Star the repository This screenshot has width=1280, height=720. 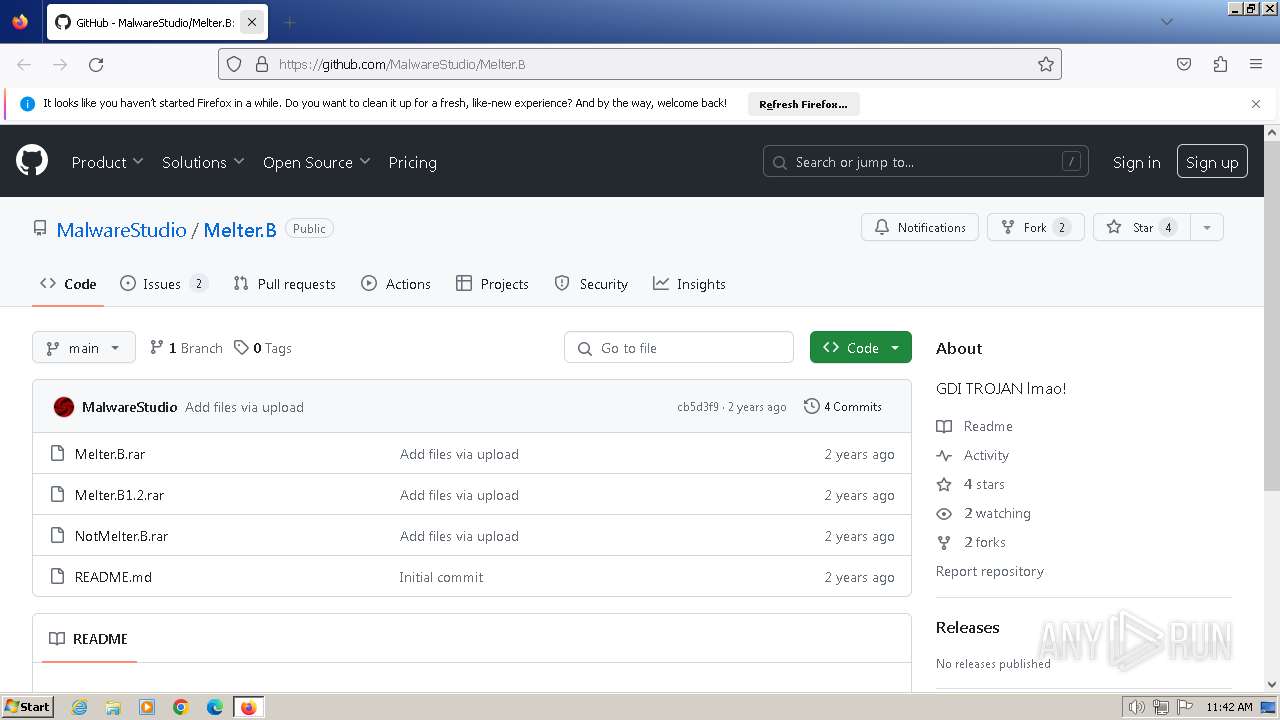click(x=1142, y=227)
